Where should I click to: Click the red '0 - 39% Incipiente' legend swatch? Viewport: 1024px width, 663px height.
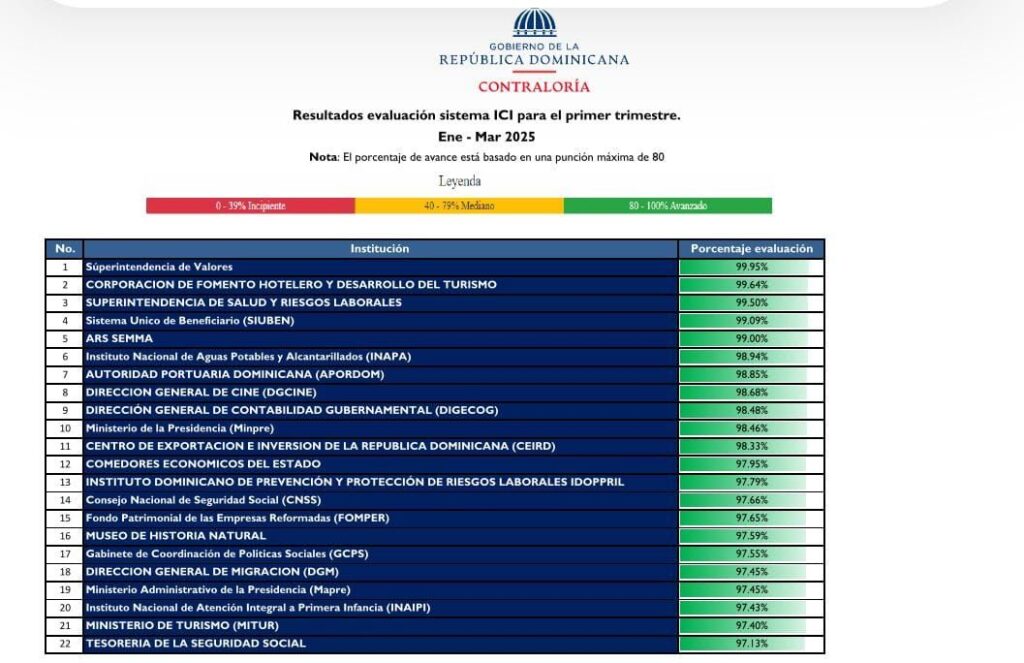tap(250, 206)
